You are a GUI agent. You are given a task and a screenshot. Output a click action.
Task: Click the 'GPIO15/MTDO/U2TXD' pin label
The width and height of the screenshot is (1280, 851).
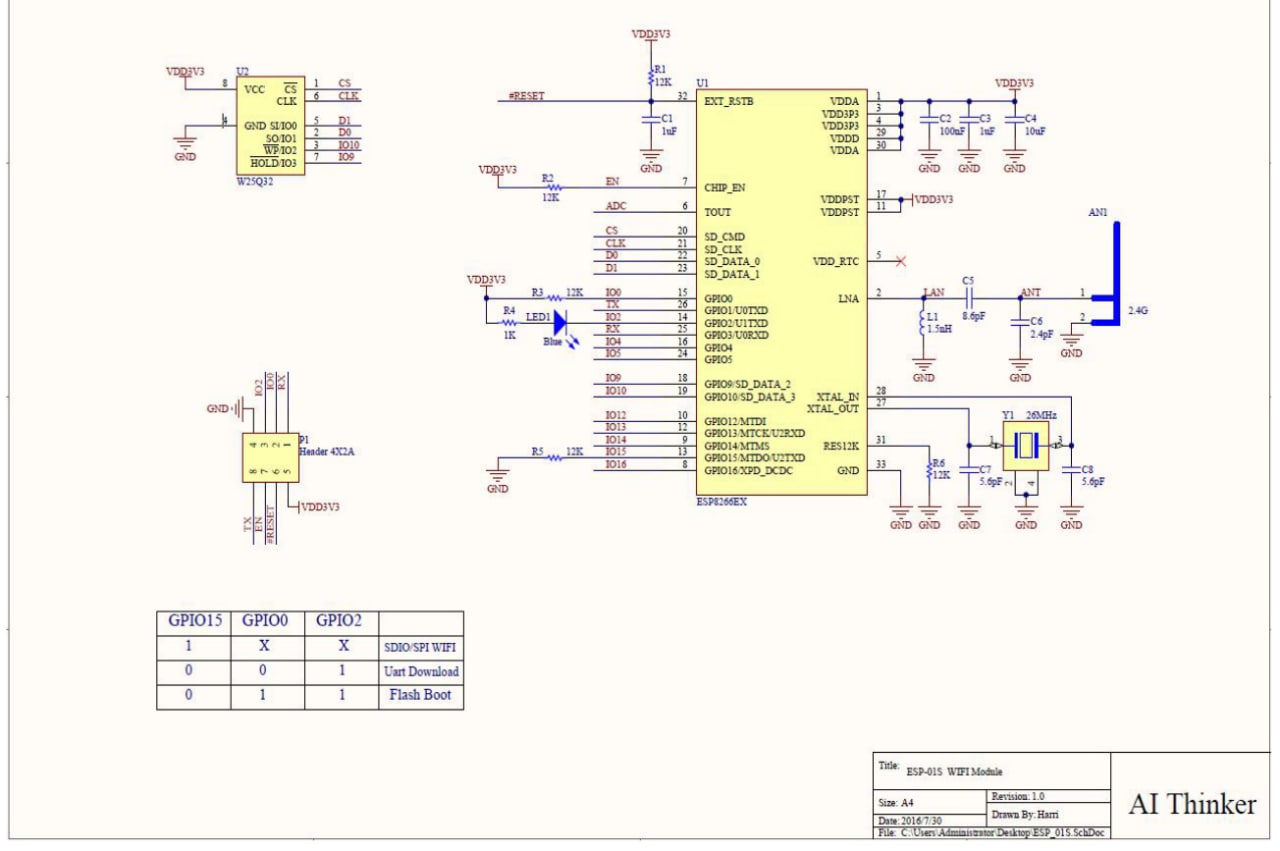(x=754, y=458)
